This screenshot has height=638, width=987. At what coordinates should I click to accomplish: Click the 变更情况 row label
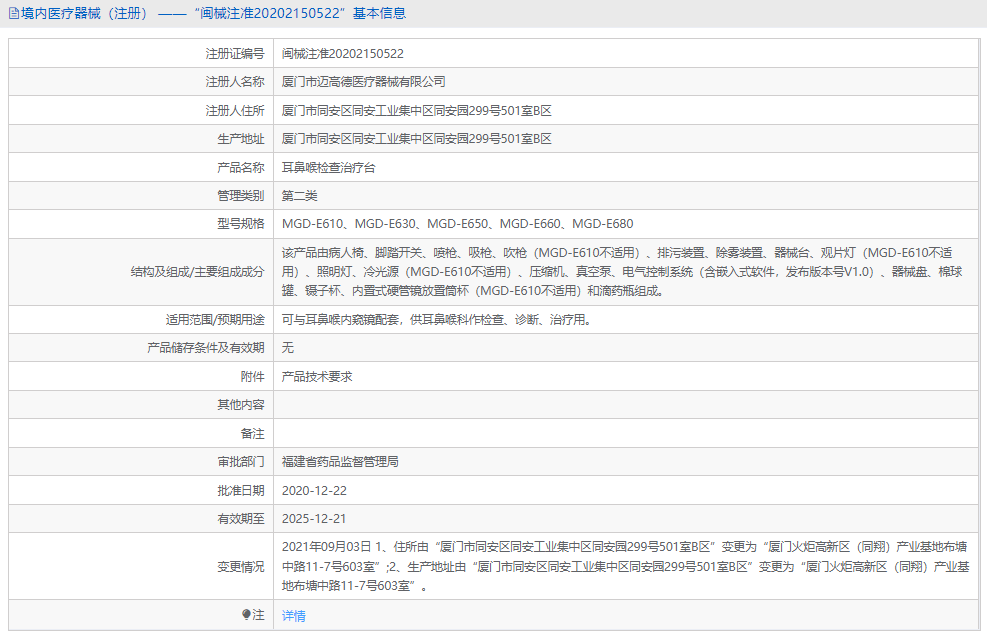pyautogui.click(x=240, y=567)
